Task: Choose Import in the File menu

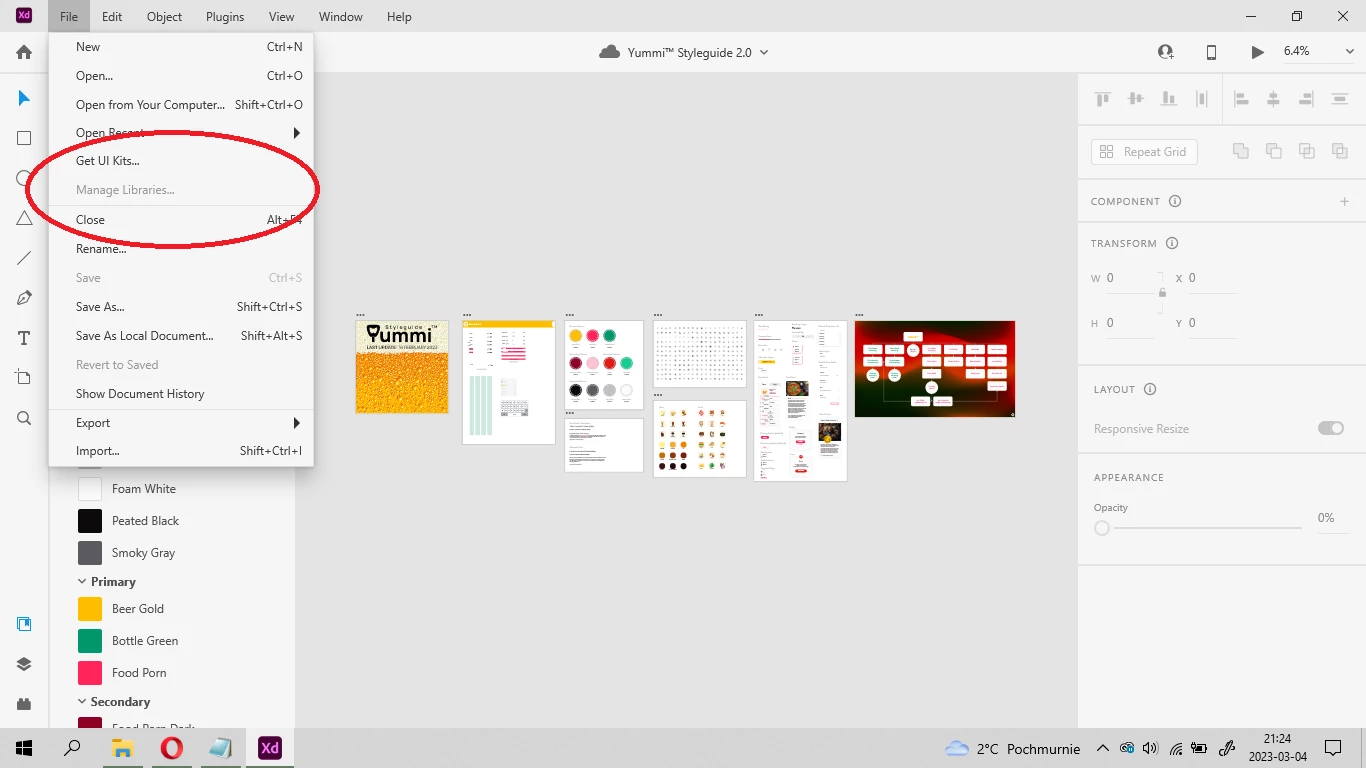Action: [x=181, y=451]
